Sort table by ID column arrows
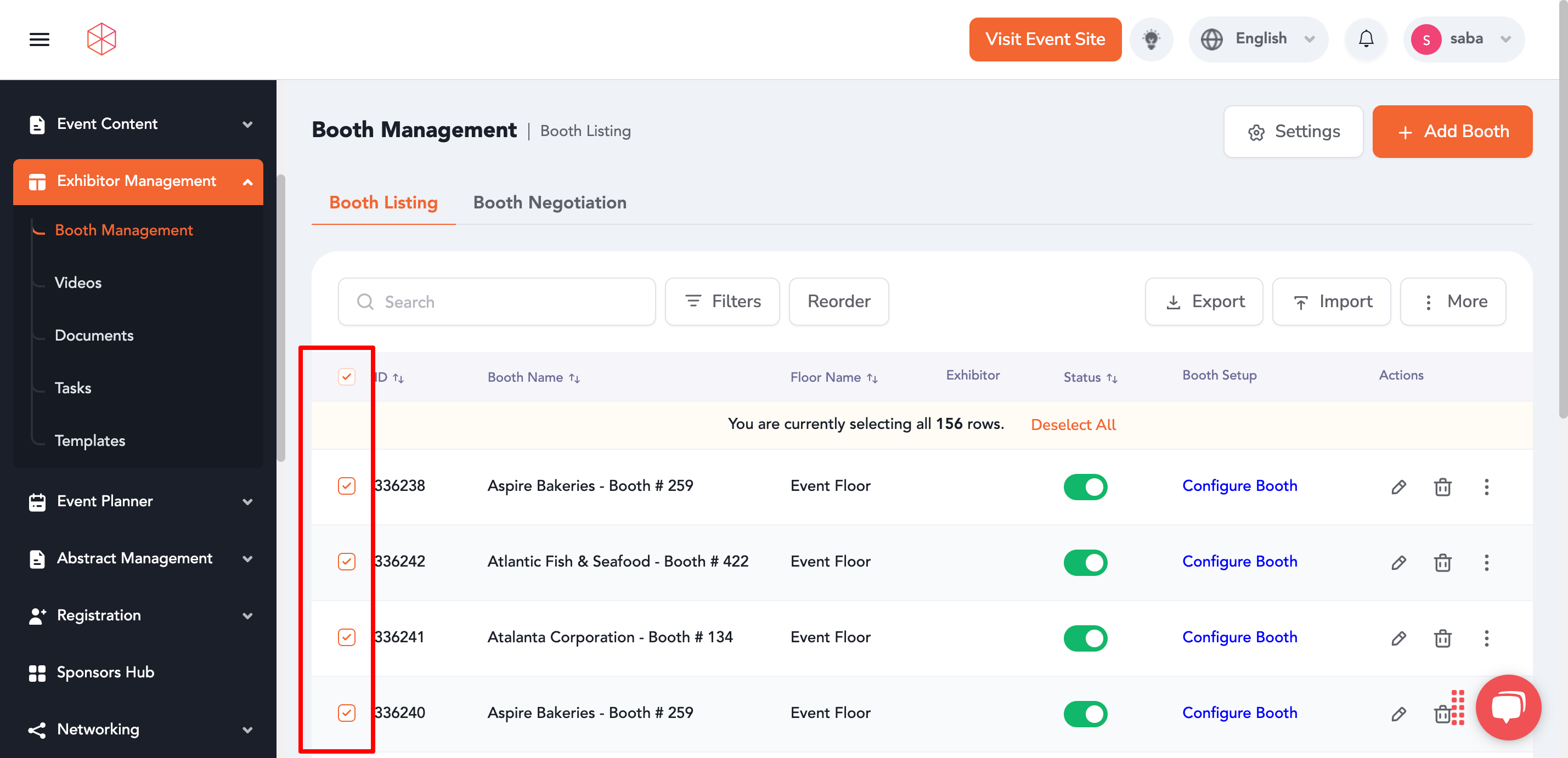 [x=399, y=378]
